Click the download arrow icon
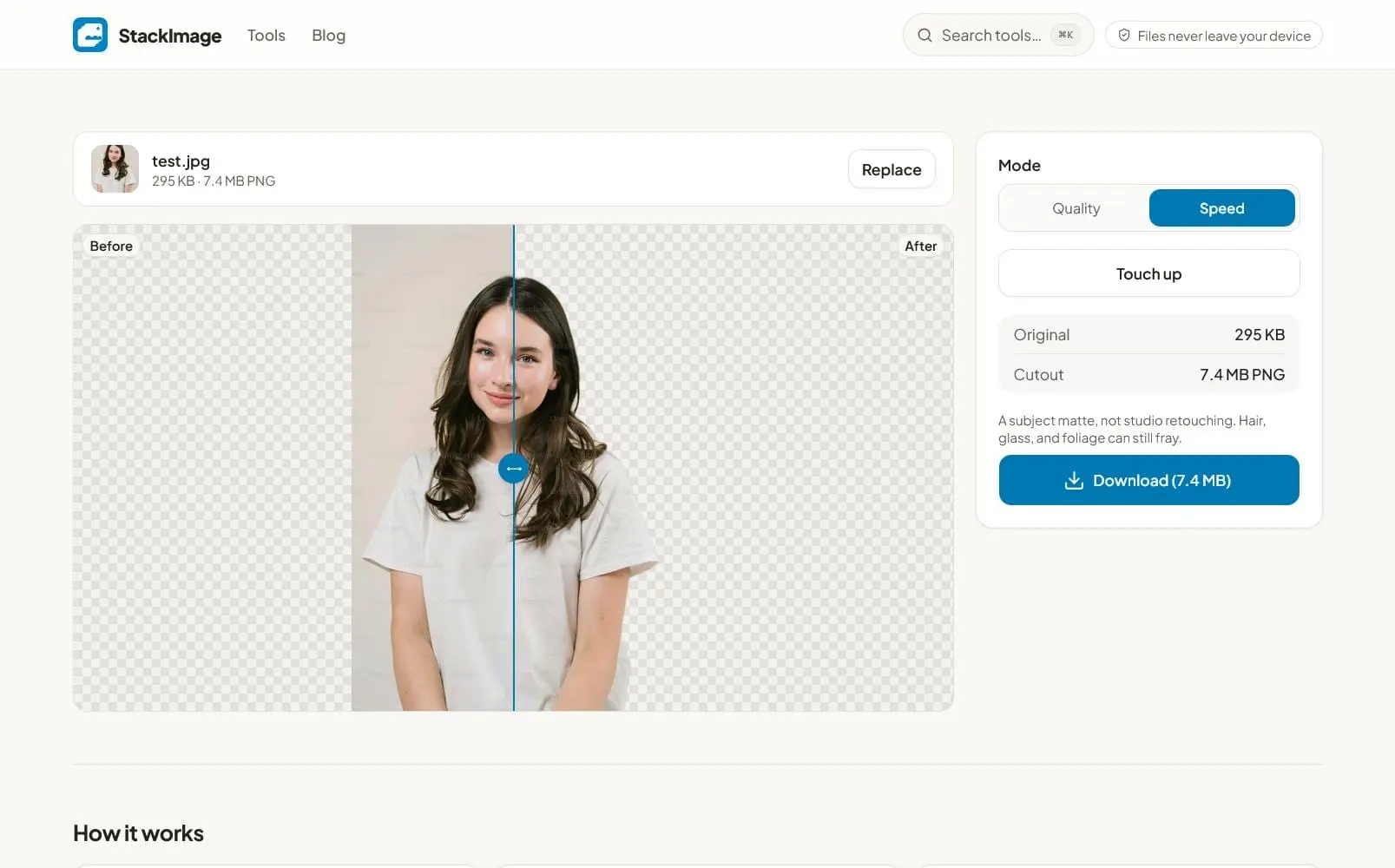The image size is (1395, 868). pos(1074,481)
